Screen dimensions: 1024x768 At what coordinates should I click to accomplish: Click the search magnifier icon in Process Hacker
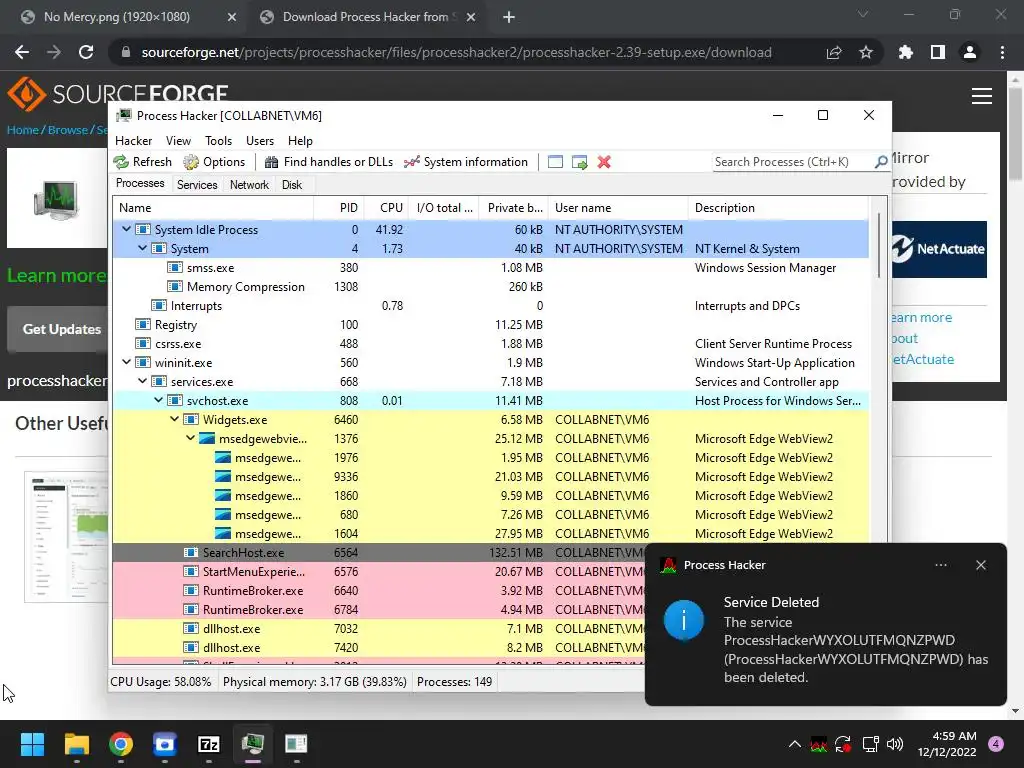pyautogui.click(x=880, y=161)
